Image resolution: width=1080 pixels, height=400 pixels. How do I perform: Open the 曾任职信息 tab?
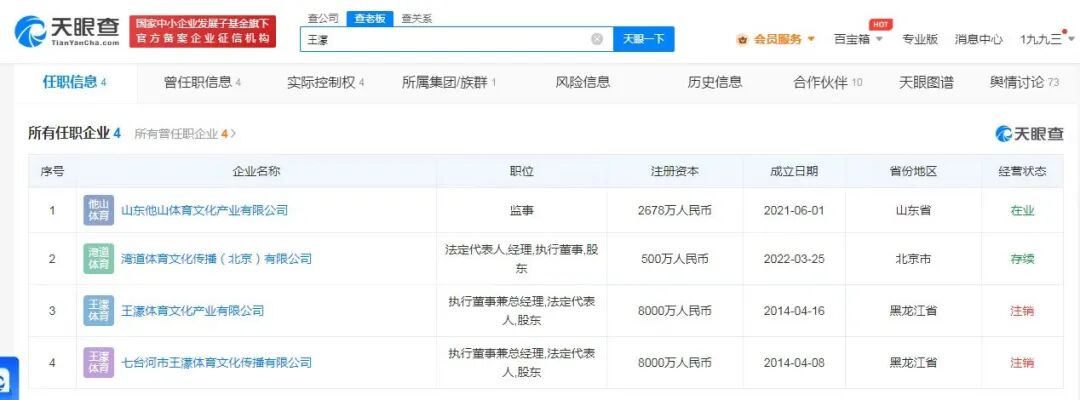coord(202,83)
